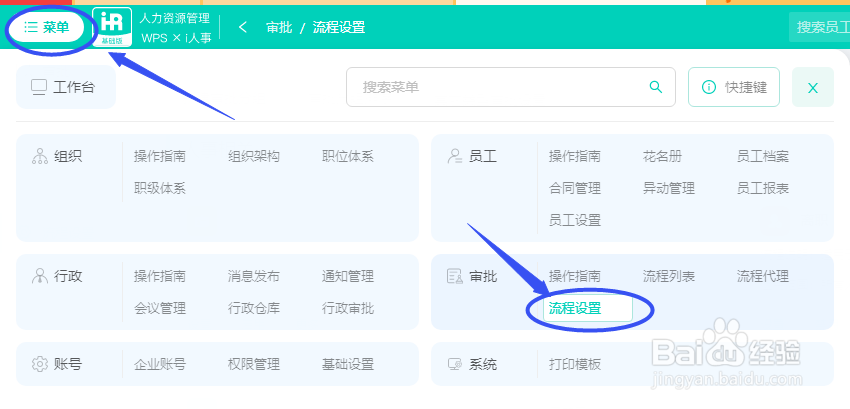Screen dimensions: 850x409
Task: Go to 权限管理 under 账号
Action: pyautogui.click(x=254, y=364)
